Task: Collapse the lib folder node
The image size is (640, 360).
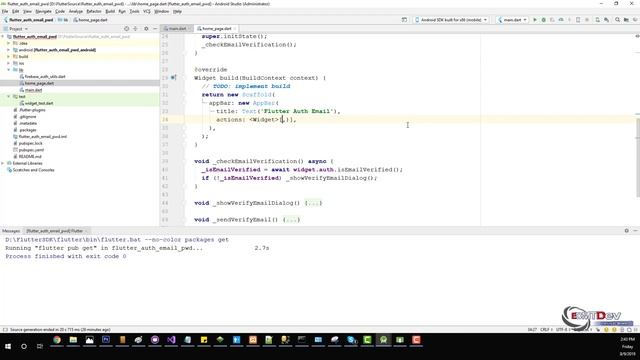Action: [9, 70]
